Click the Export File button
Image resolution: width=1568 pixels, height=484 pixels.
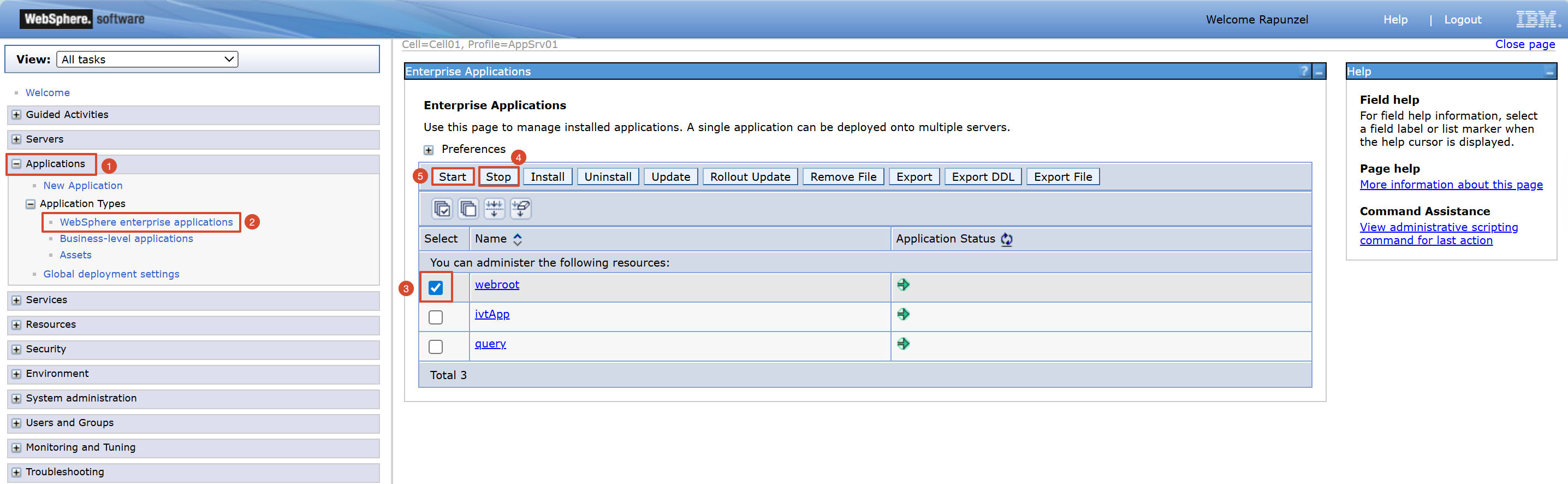[1062, 176]
